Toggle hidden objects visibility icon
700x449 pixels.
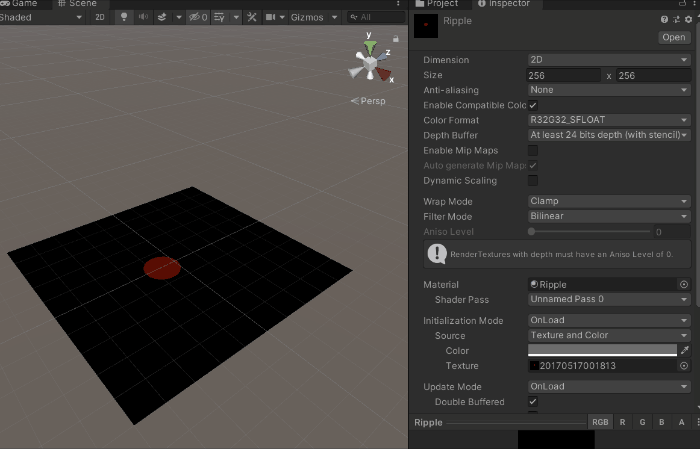tap(198, 17)
